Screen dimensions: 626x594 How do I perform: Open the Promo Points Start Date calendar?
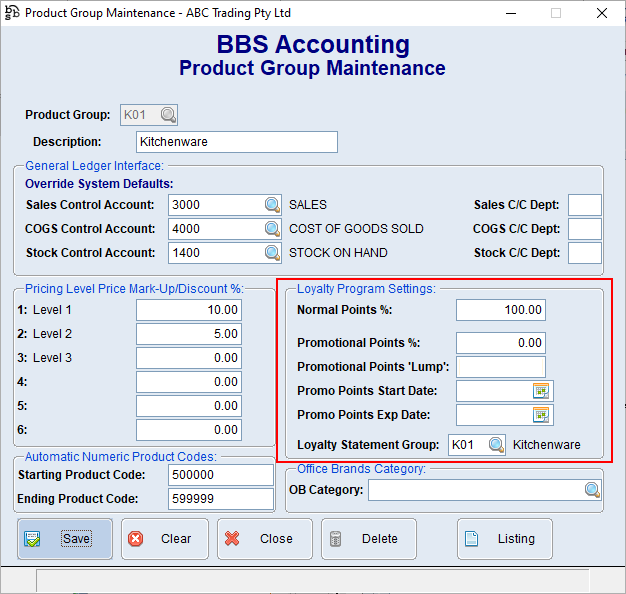(x=541, y=390)
